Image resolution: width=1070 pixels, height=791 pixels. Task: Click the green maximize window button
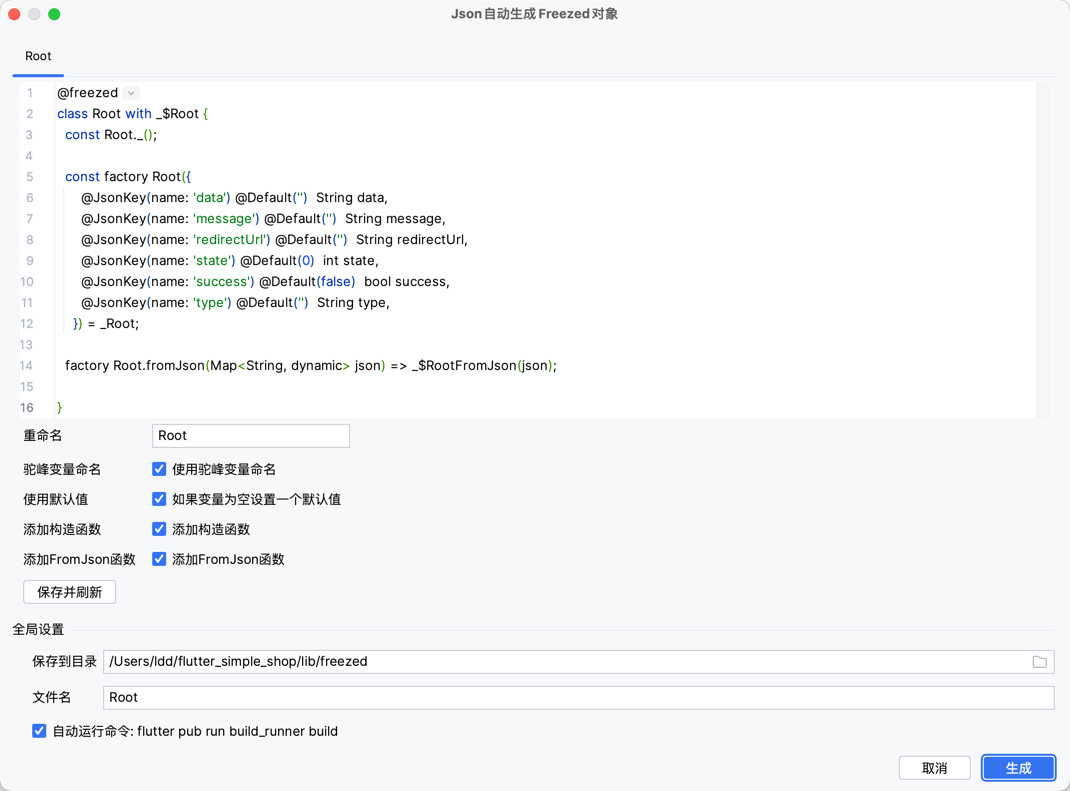(x=54, y=14)
